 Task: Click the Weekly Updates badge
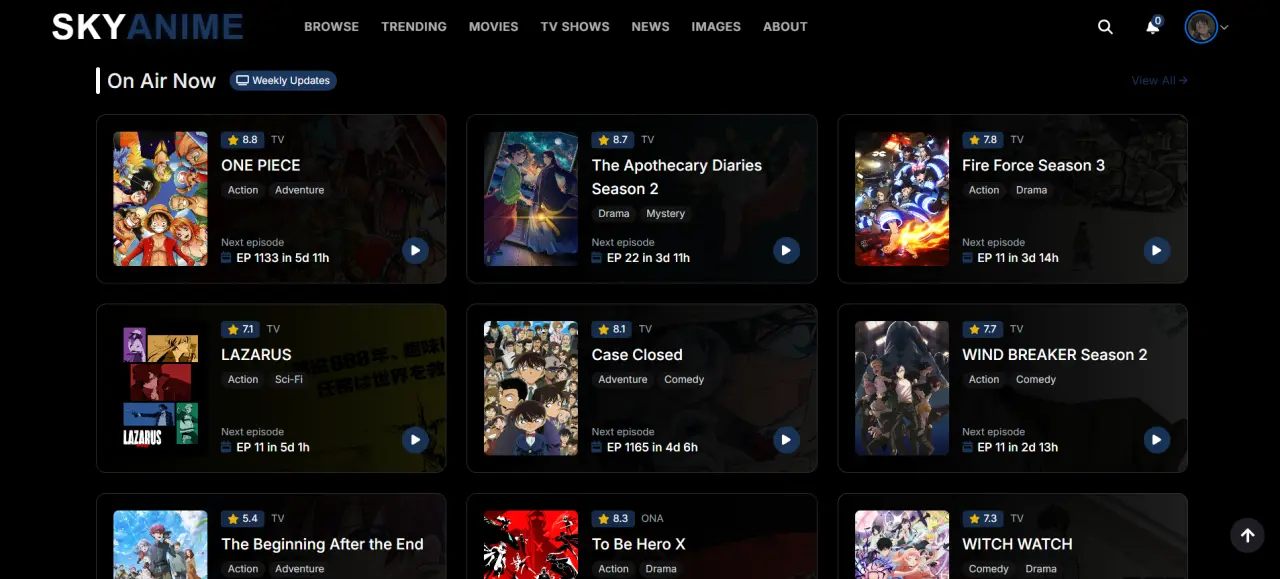point(283,81)
